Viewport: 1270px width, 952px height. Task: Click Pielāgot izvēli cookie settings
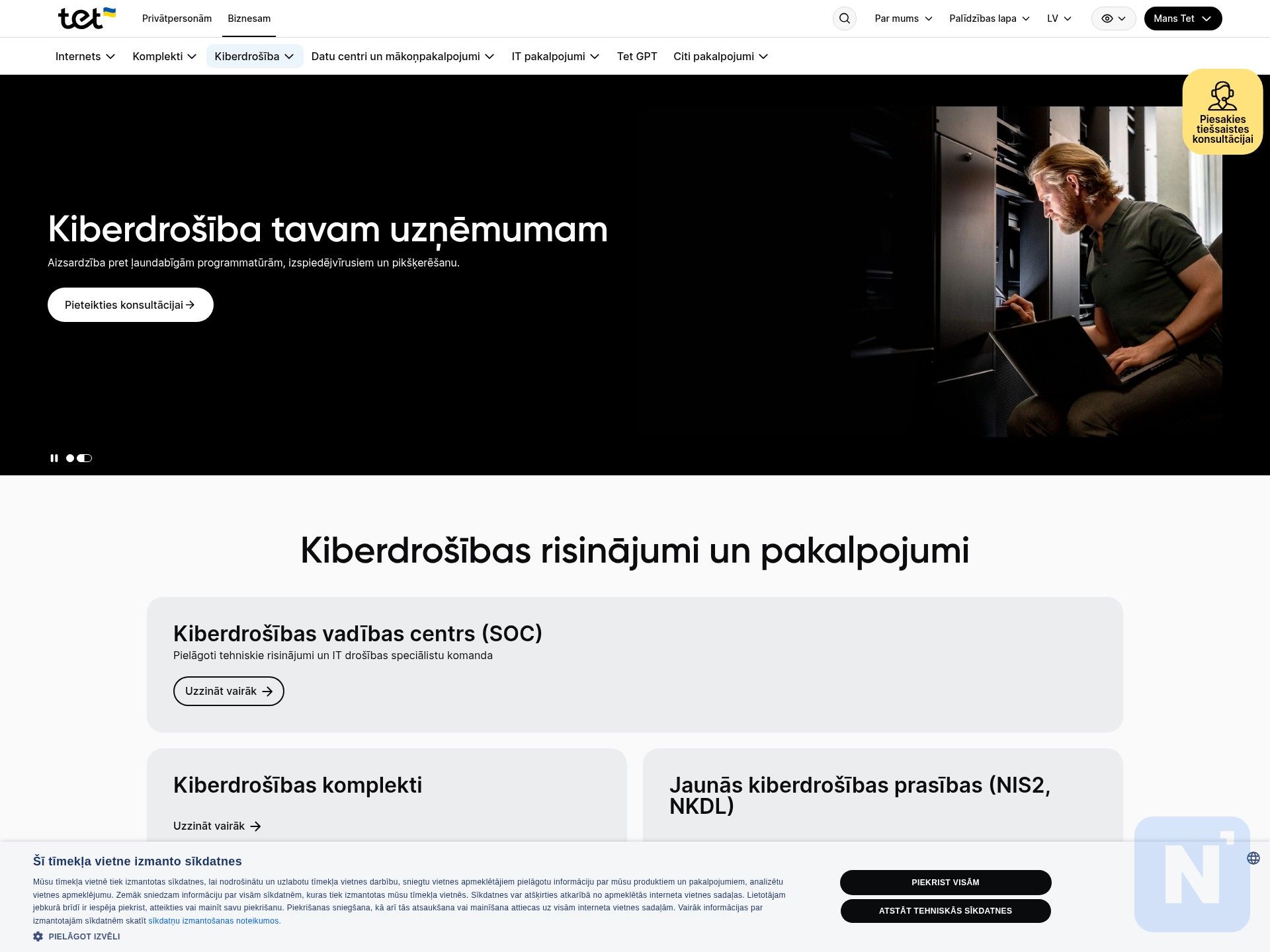point(77,936)
